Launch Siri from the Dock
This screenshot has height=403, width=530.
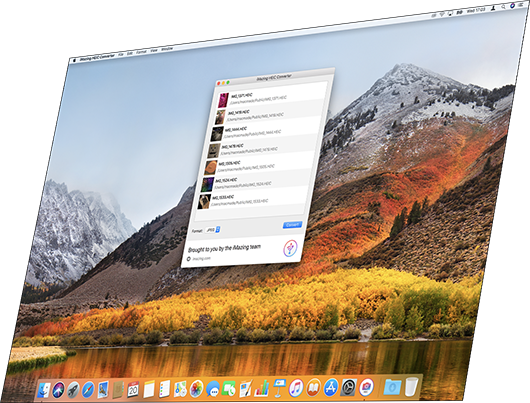(x=58, y=390)
